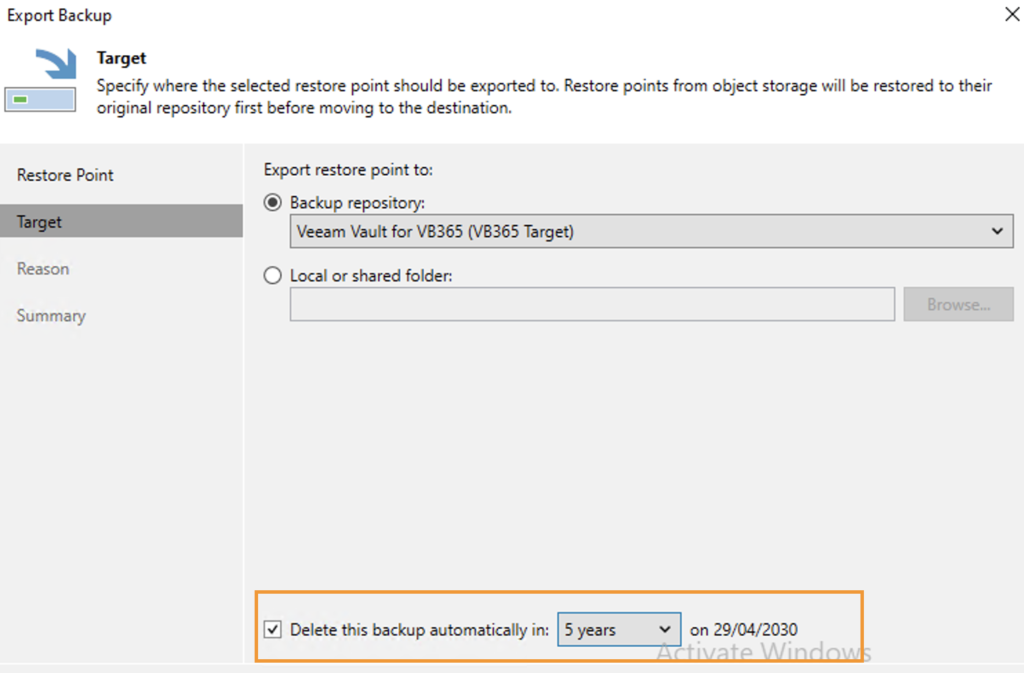Click the Export Backup title bar text

(60, 16)
